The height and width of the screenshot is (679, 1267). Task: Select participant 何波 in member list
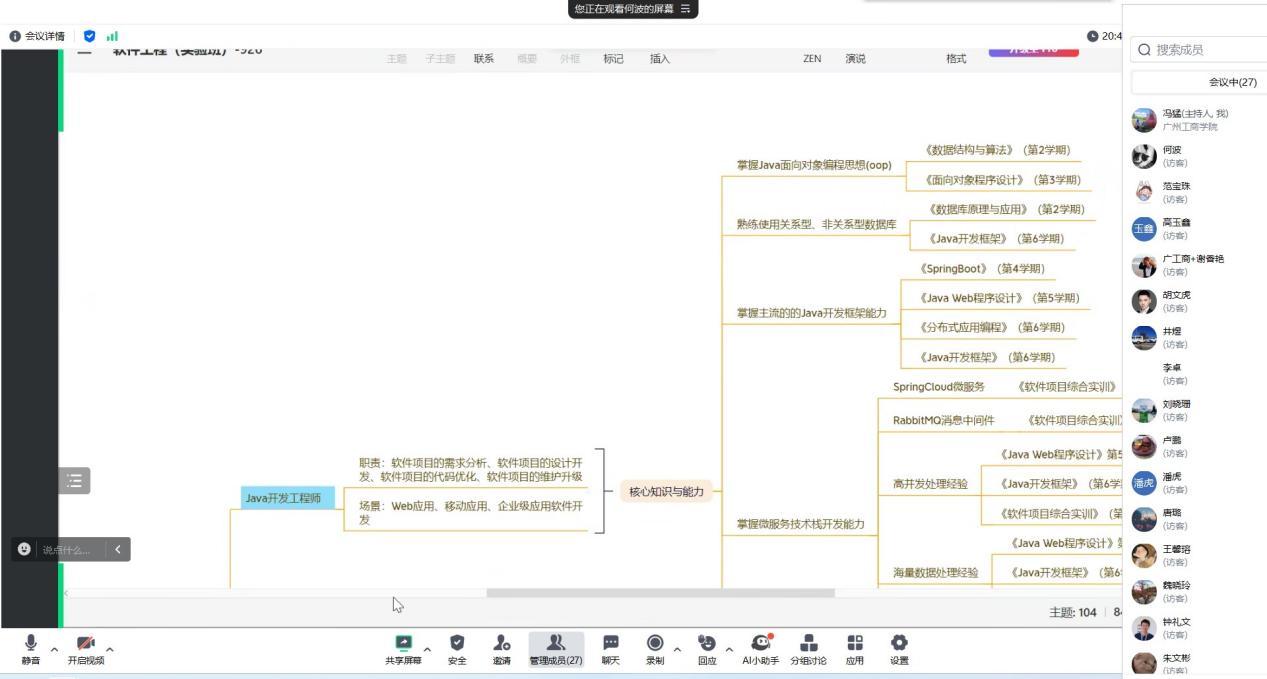point(1172,156)
